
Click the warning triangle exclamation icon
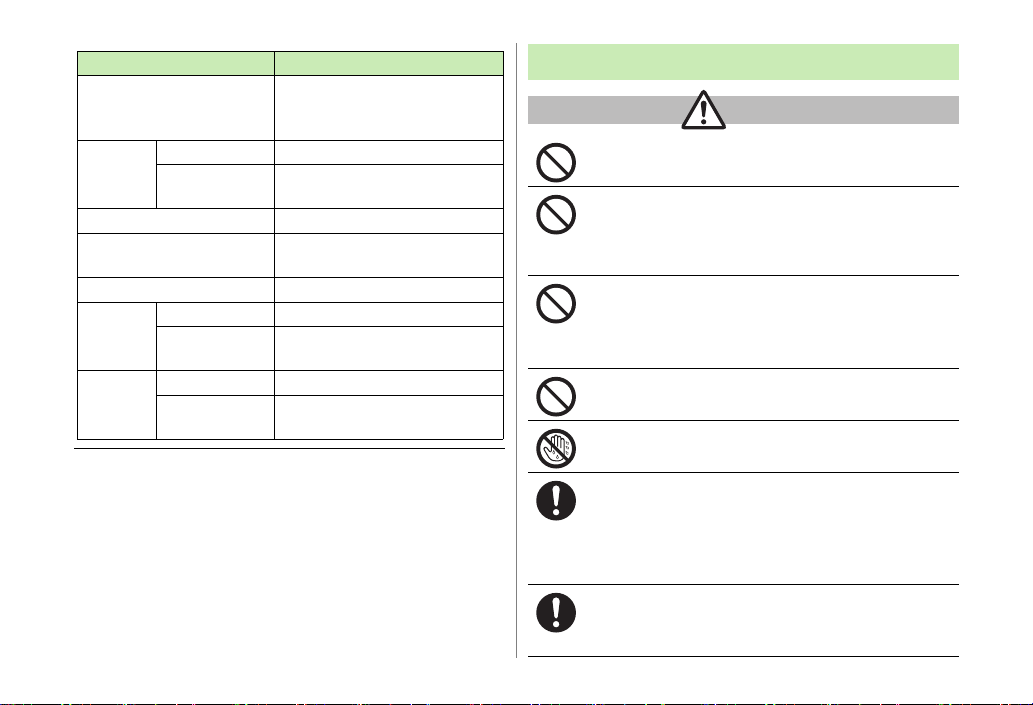click(704, 110)
